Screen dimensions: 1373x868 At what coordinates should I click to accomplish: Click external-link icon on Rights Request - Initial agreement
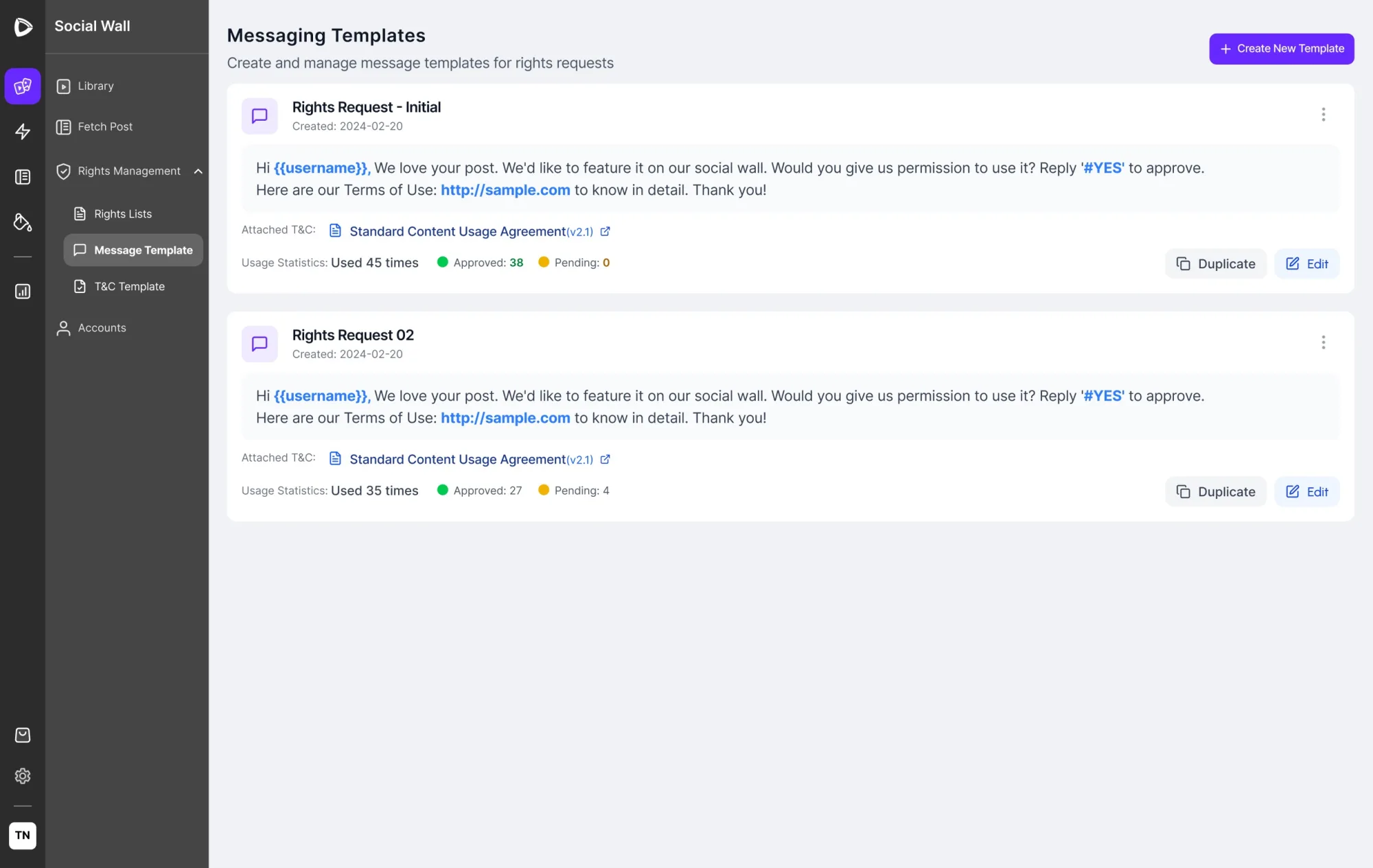pyautogui.click(x=605, y=231)
